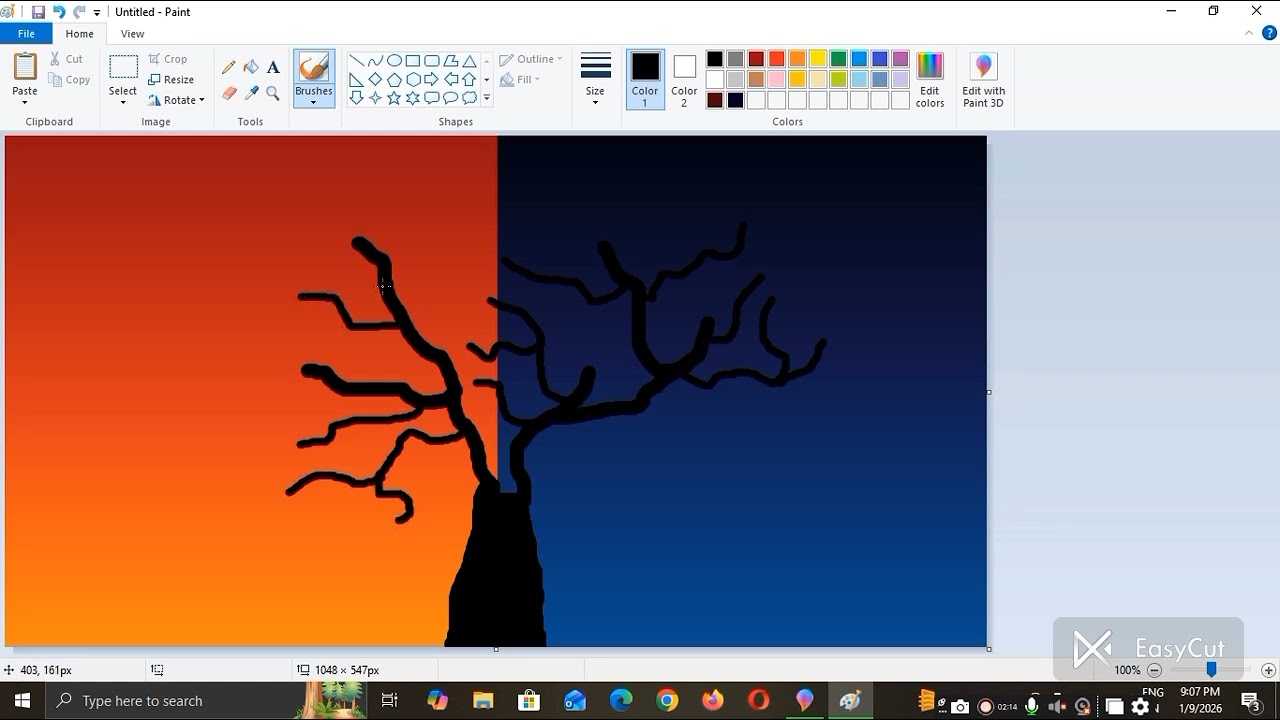
Task: Choose the Oval callout shape
Action: (x=451, y=98)
